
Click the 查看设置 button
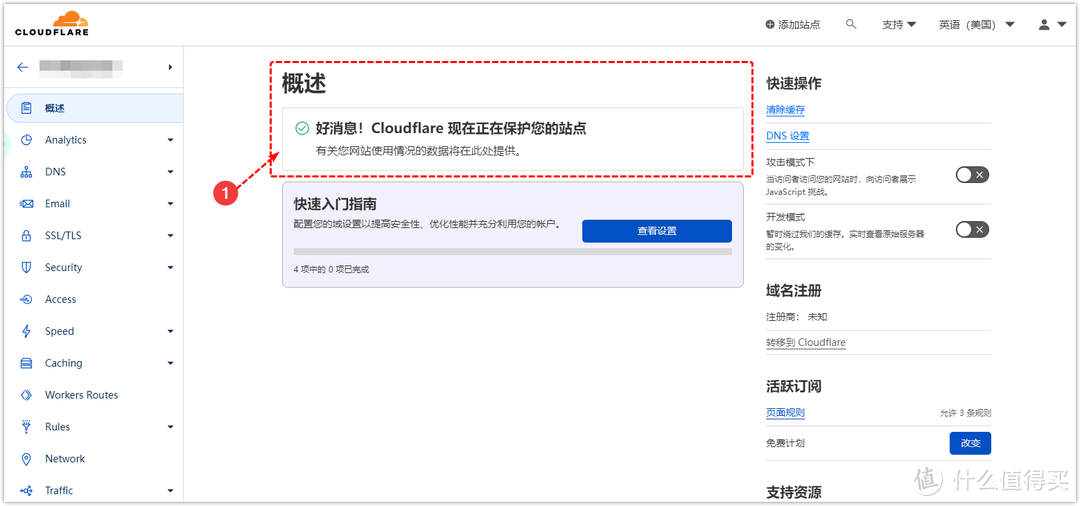(657, 231)
